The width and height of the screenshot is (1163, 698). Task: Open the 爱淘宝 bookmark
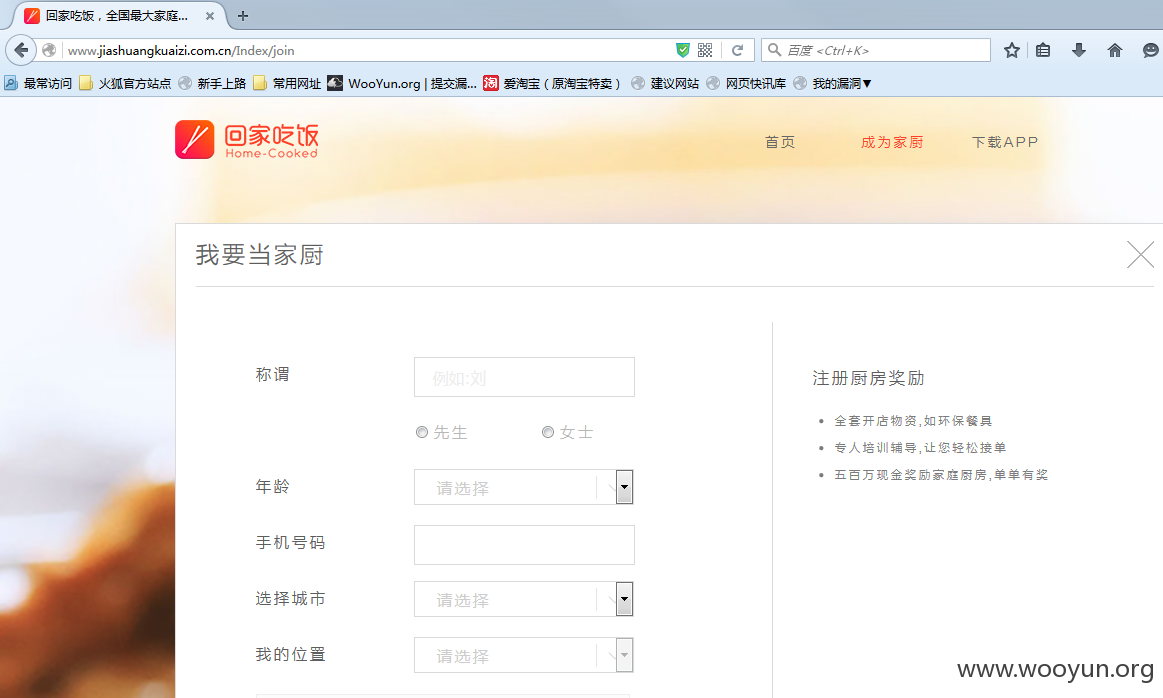pyautogui.click(x=553, y=83)
